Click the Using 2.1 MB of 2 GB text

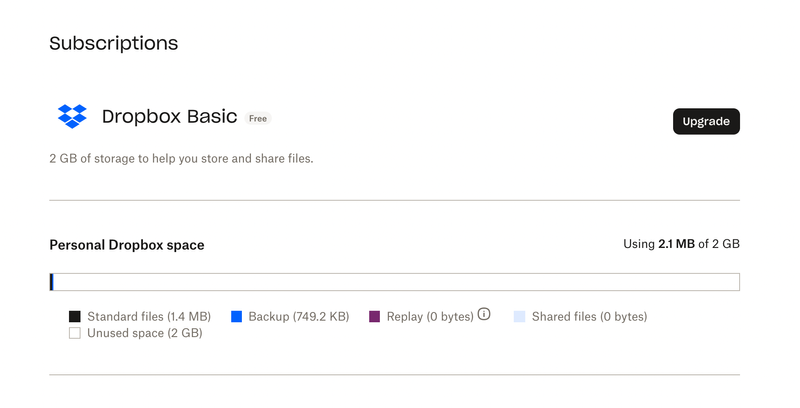point(681,244)
